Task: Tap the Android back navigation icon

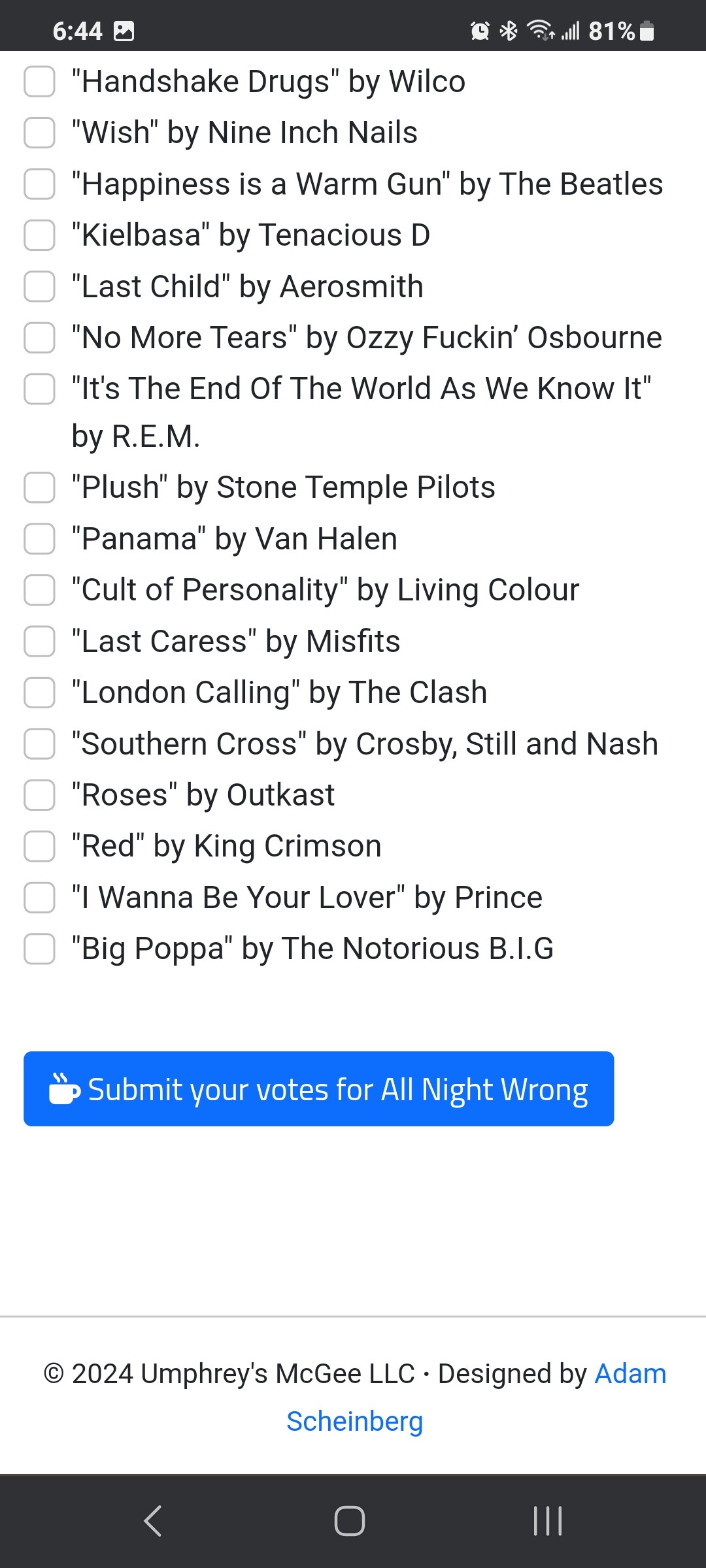Action: click(x=153, y=1520)
